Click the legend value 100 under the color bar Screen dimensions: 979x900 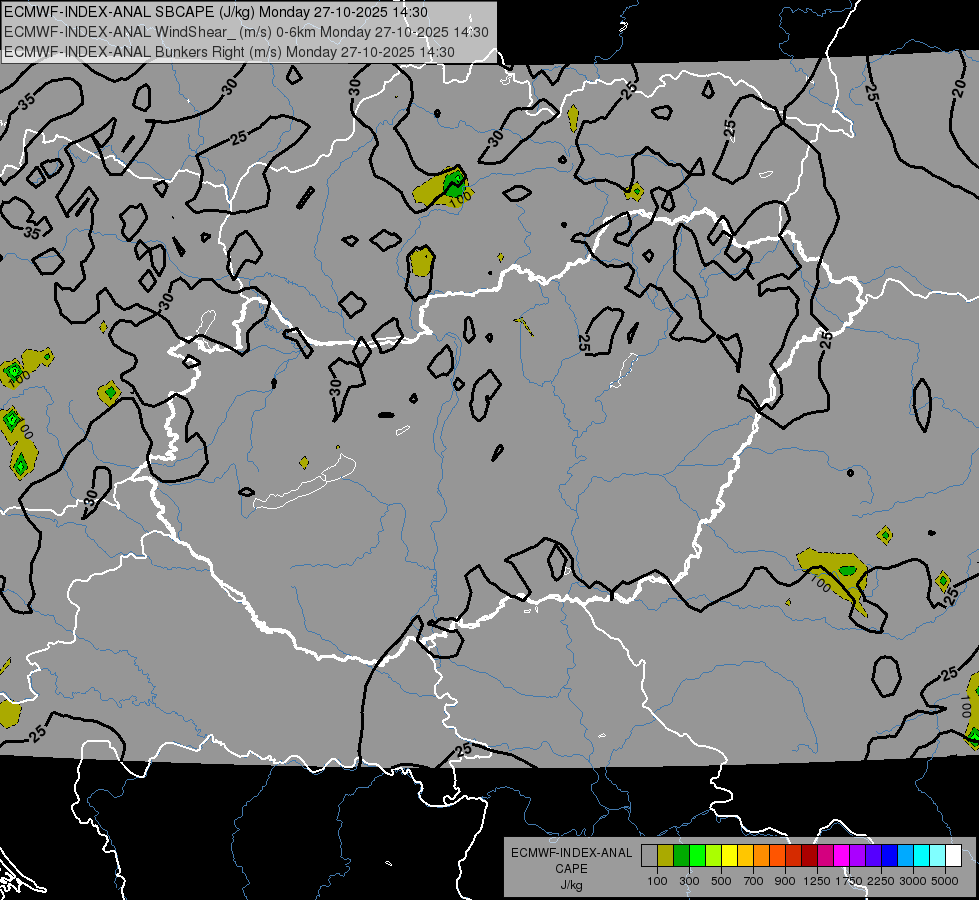(657, 881)
